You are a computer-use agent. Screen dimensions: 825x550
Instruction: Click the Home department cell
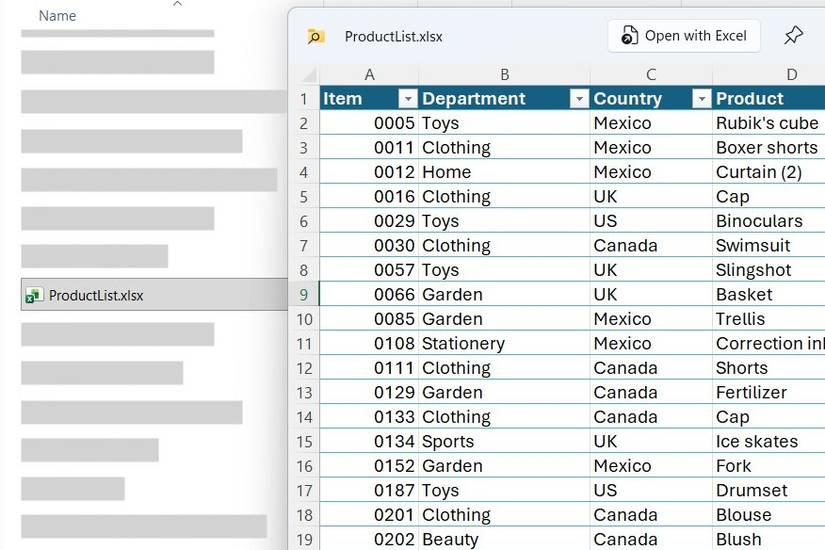[504, 172]
